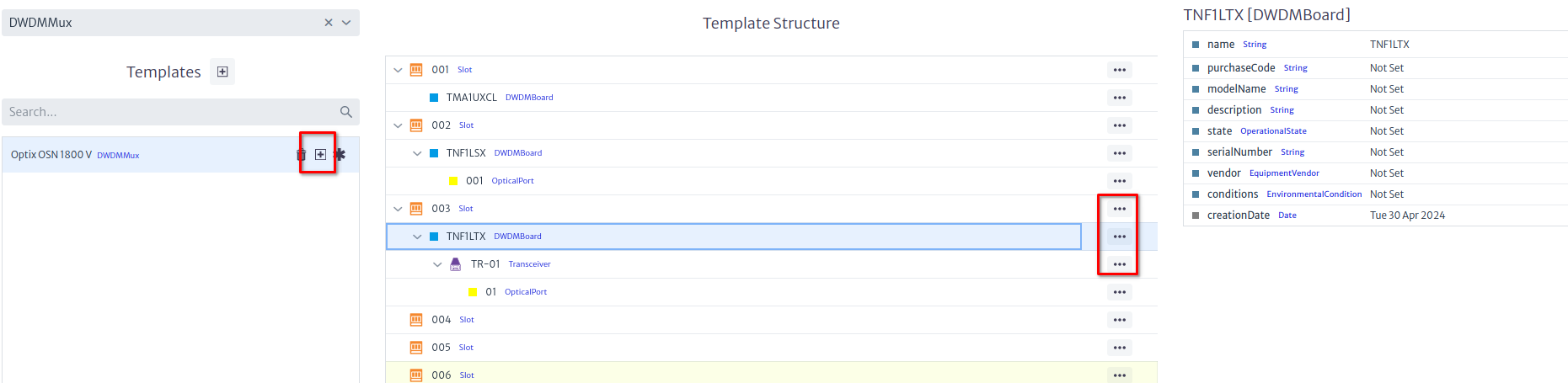This screenshot has height=383, width=1568.
Task: Select slot 005 in the tree
Action: (x=442, y=348)
